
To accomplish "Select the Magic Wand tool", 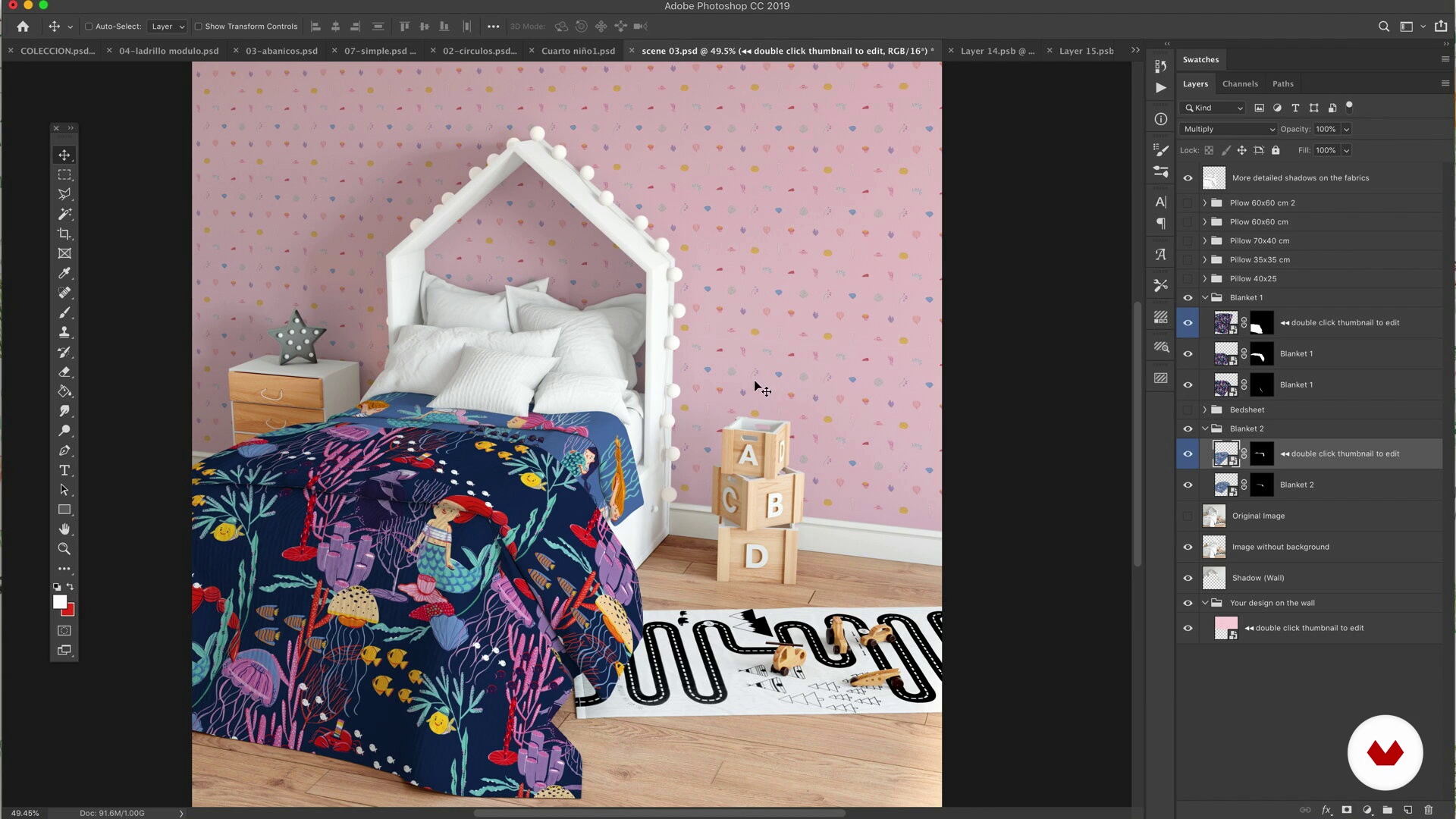I will click(x=64, y=215).
